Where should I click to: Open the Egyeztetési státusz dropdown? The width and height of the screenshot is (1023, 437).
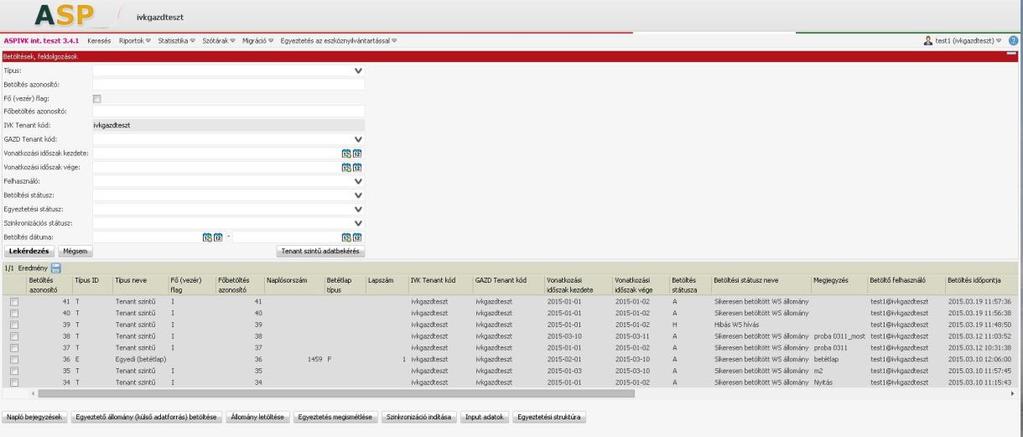[358, 209]
